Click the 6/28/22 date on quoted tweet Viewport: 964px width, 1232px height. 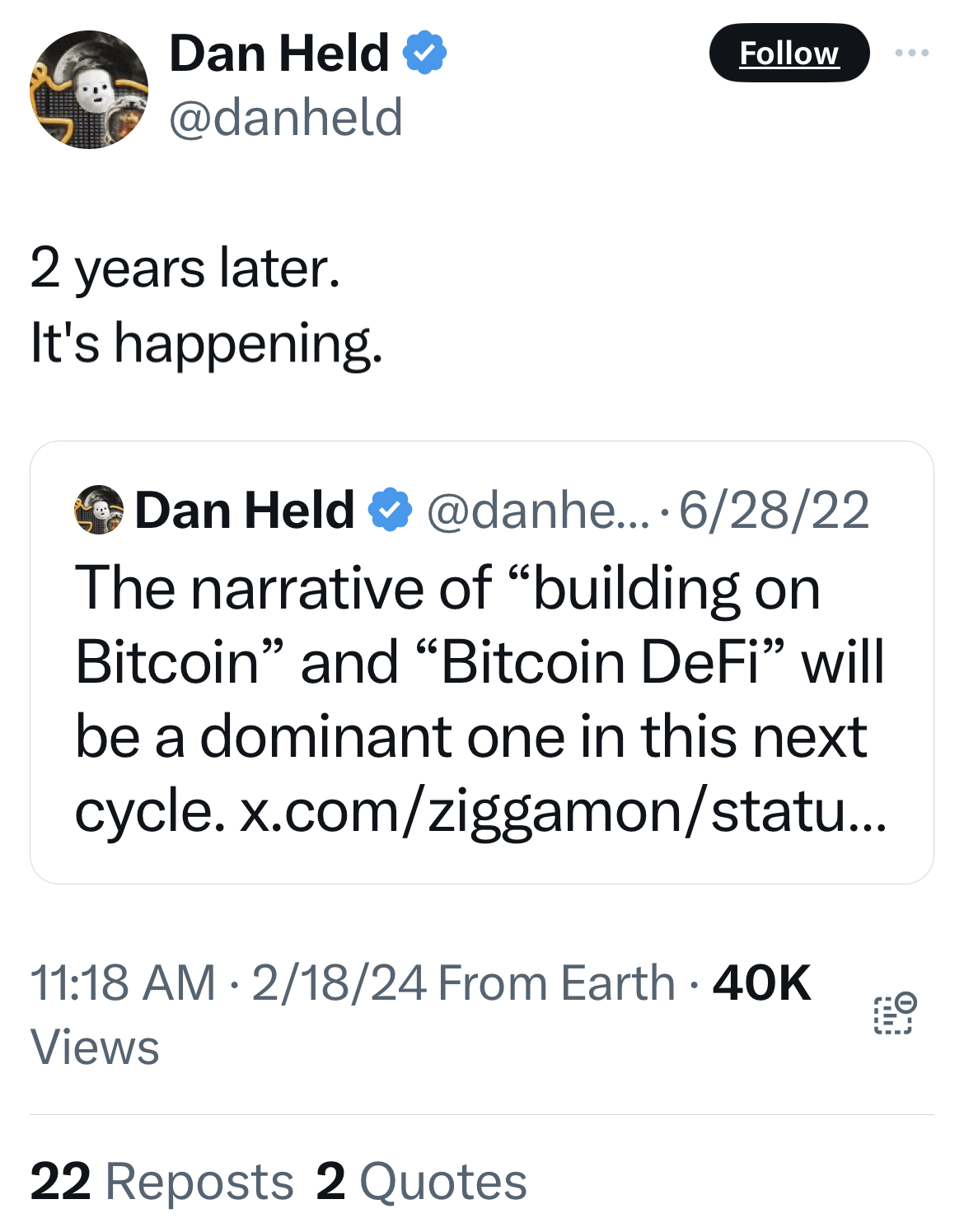[x=774, y=510]
